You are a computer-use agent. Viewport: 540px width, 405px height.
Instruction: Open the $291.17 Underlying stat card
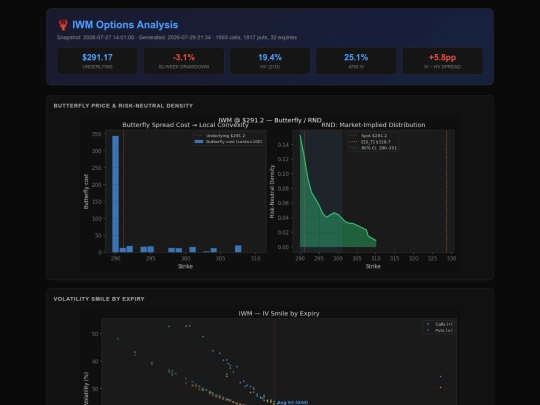97,61
